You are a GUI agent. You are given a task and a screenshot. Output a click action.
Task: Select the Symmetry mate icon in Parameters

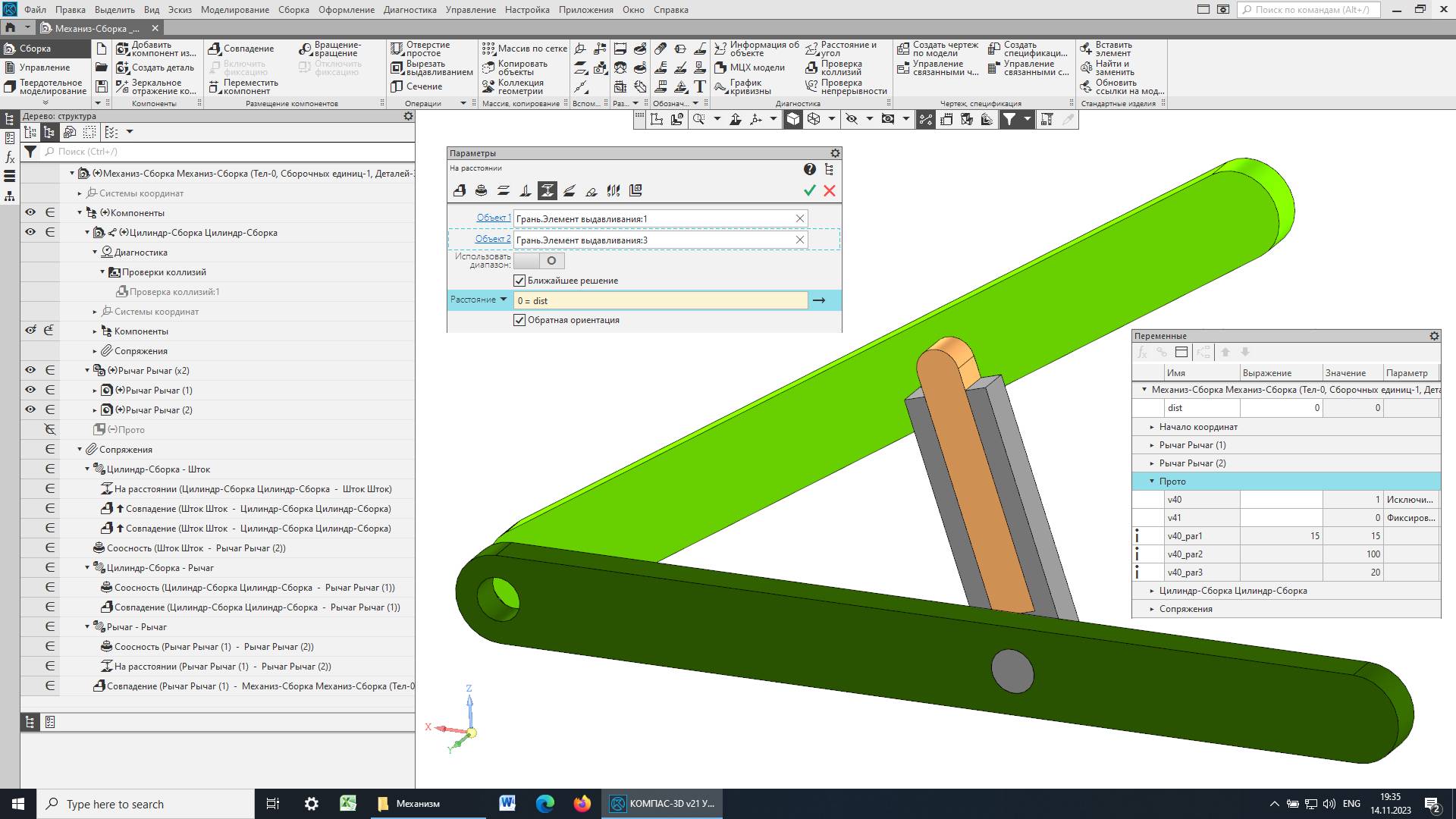(613, 191)
